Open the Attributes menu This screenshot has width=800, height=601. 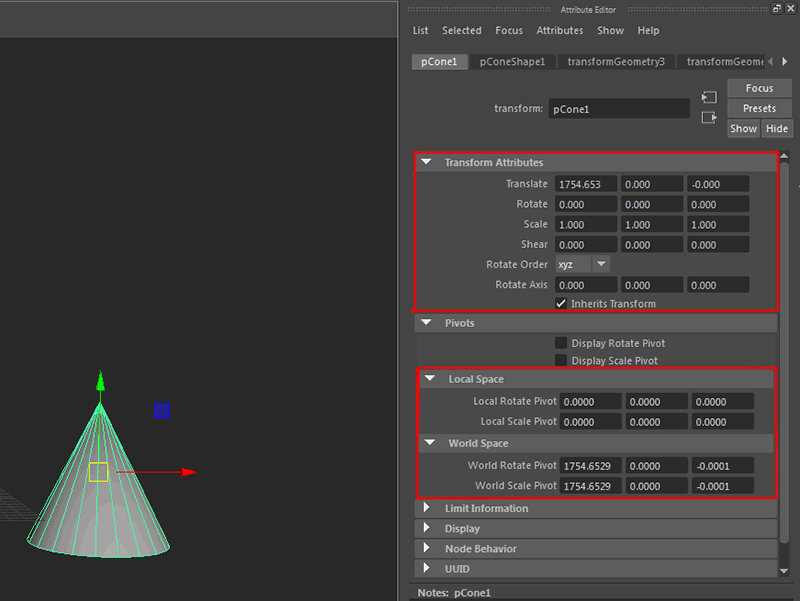559,31
